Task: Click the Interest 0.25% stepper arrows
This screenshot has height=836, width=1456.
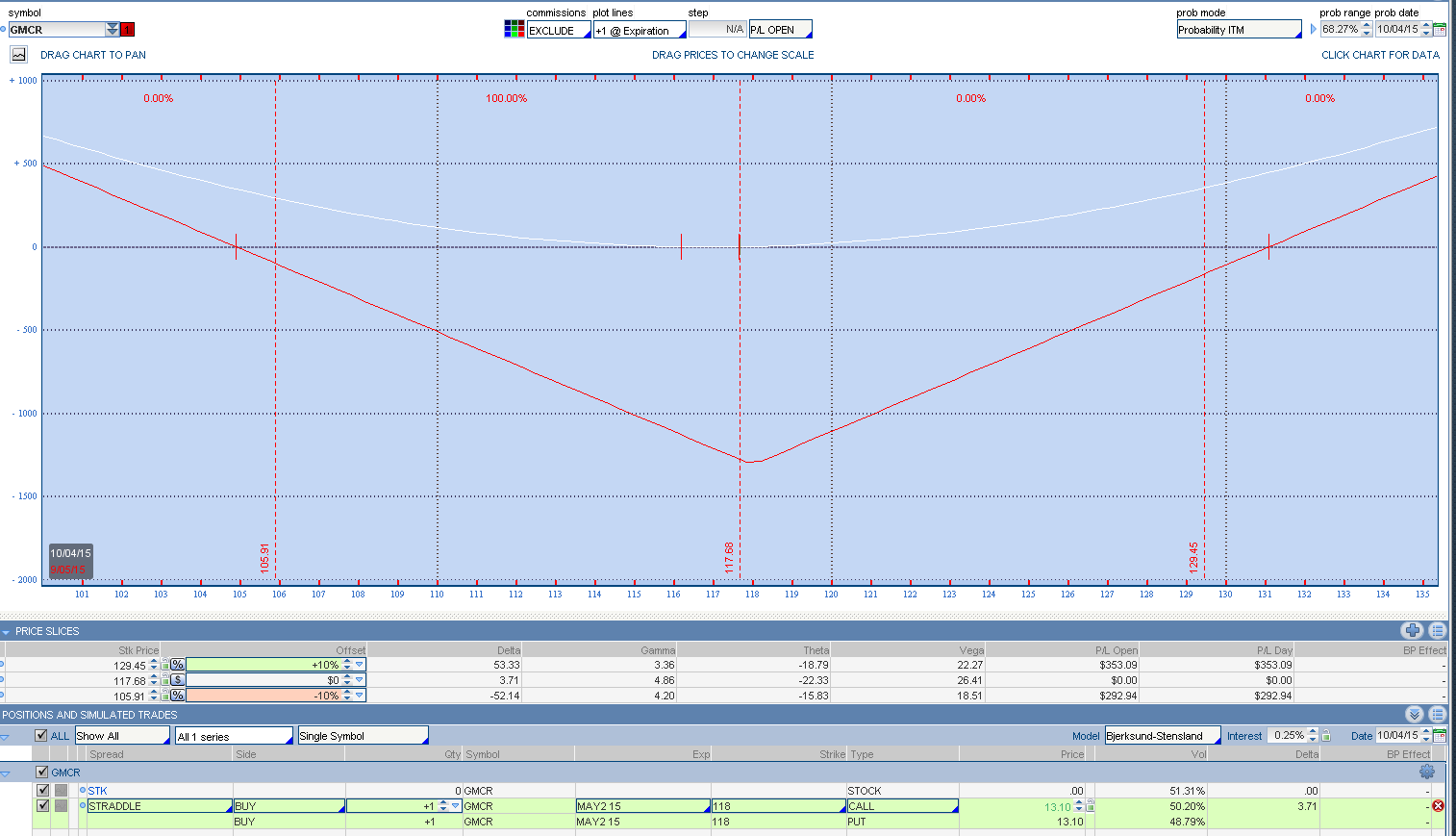Action: tap(1313, 736)
